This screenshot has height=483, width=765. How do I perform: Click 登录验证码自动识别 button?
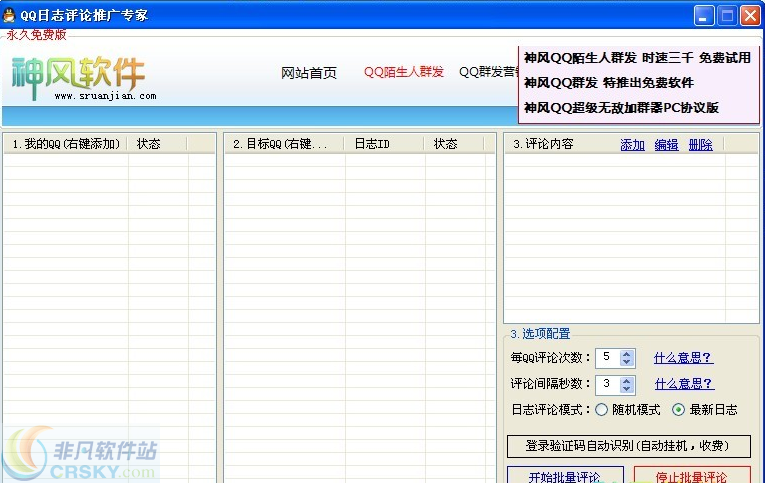pos(628,446)
